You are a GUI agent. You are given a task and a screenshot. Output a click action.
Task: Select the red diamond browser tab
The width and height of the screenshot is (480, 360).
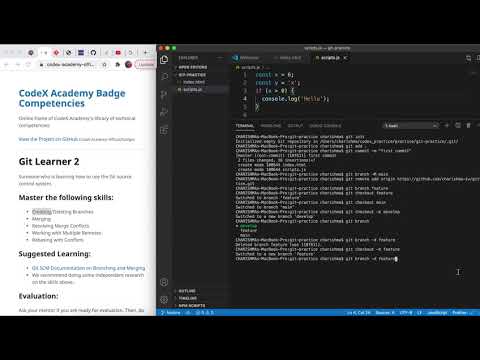56,53
